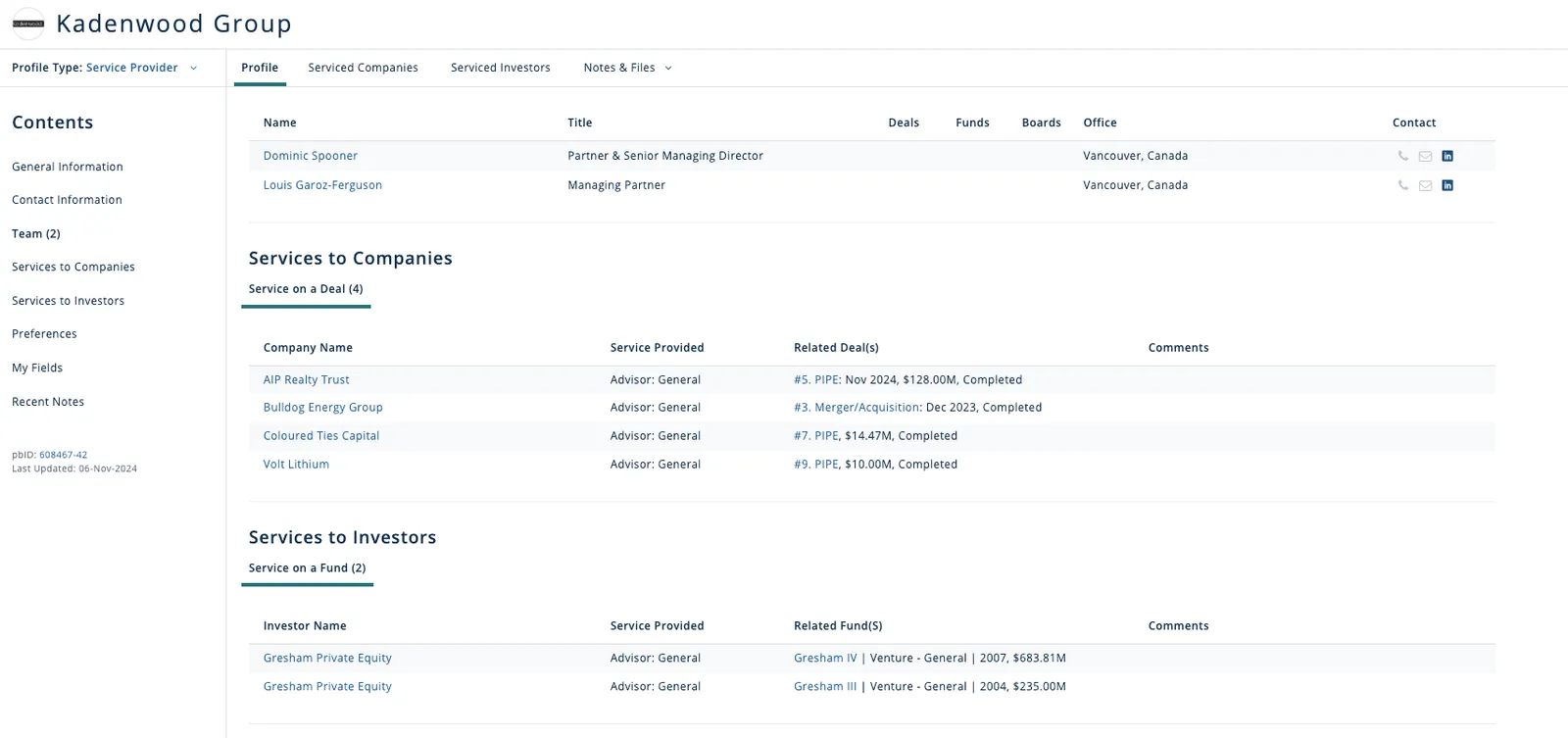The height and width of the screenshot is (738, 1568).
Task: Click the Title column header
Action: [580, 123]
